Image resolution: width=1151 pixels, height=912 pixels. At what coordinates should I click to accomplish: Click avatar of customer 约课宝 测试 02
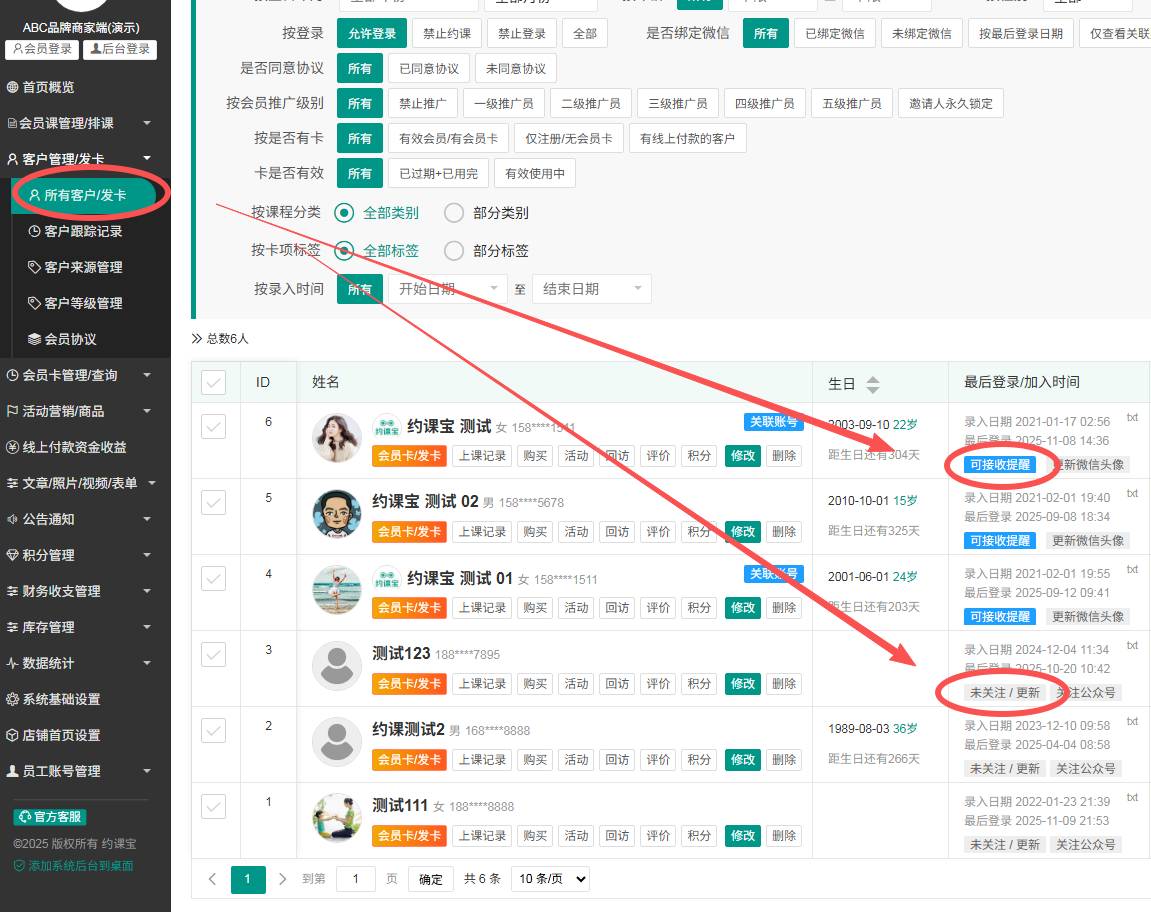point(336,514)
